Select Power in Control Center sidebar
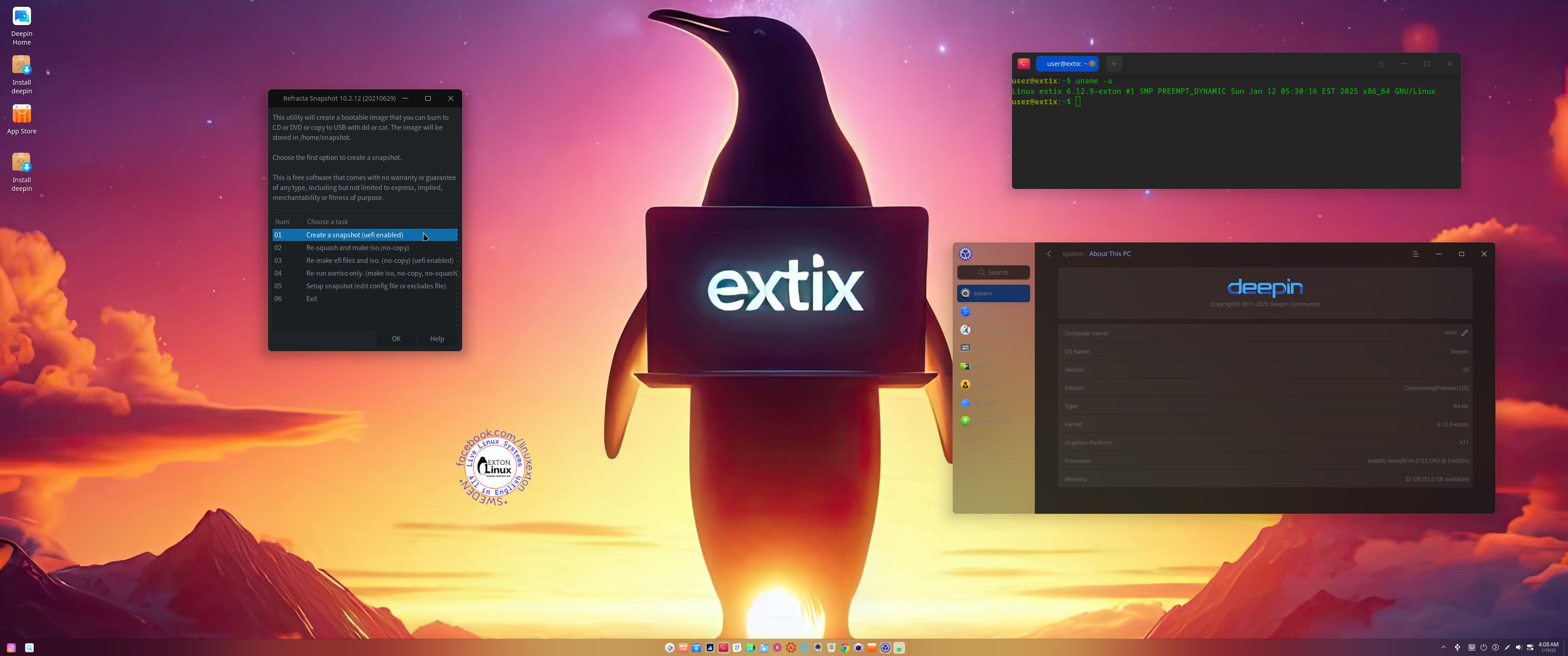The image size is (1568, 656). point(993,366)
